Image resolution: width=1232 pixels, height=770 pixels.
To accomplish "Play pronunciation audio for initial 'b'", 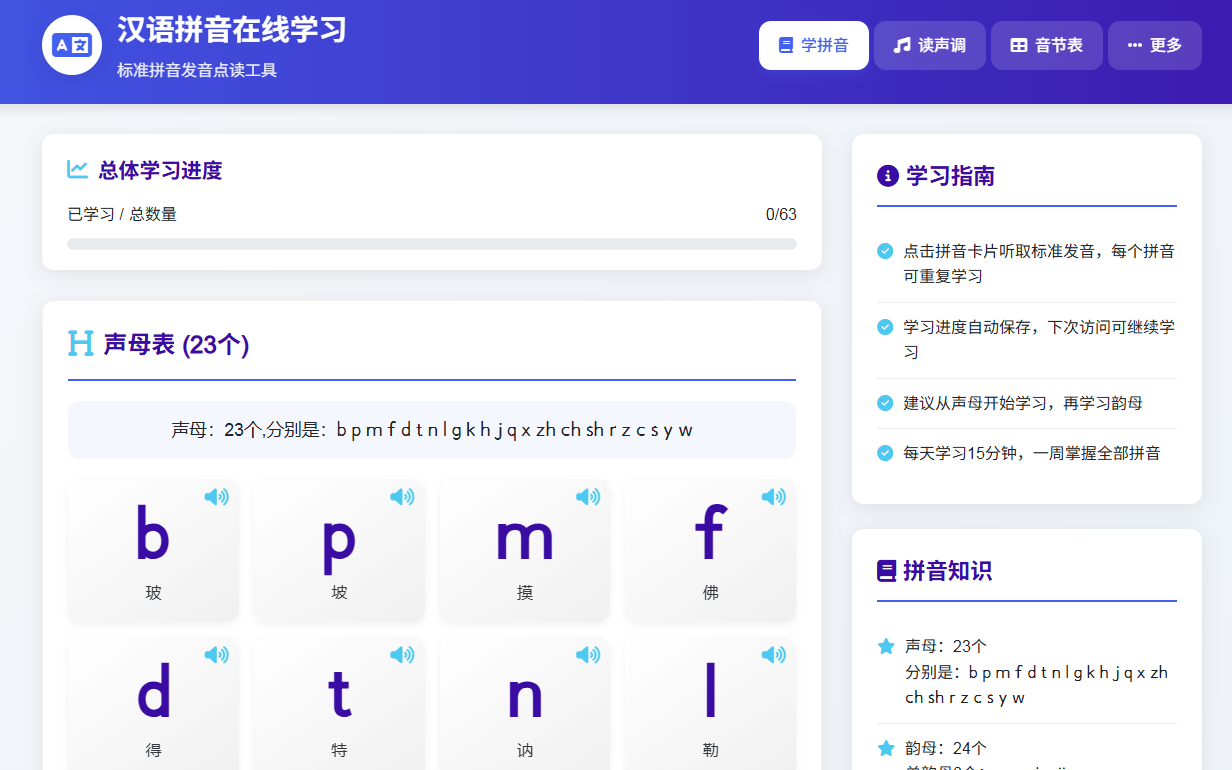I will pos(217,495).
